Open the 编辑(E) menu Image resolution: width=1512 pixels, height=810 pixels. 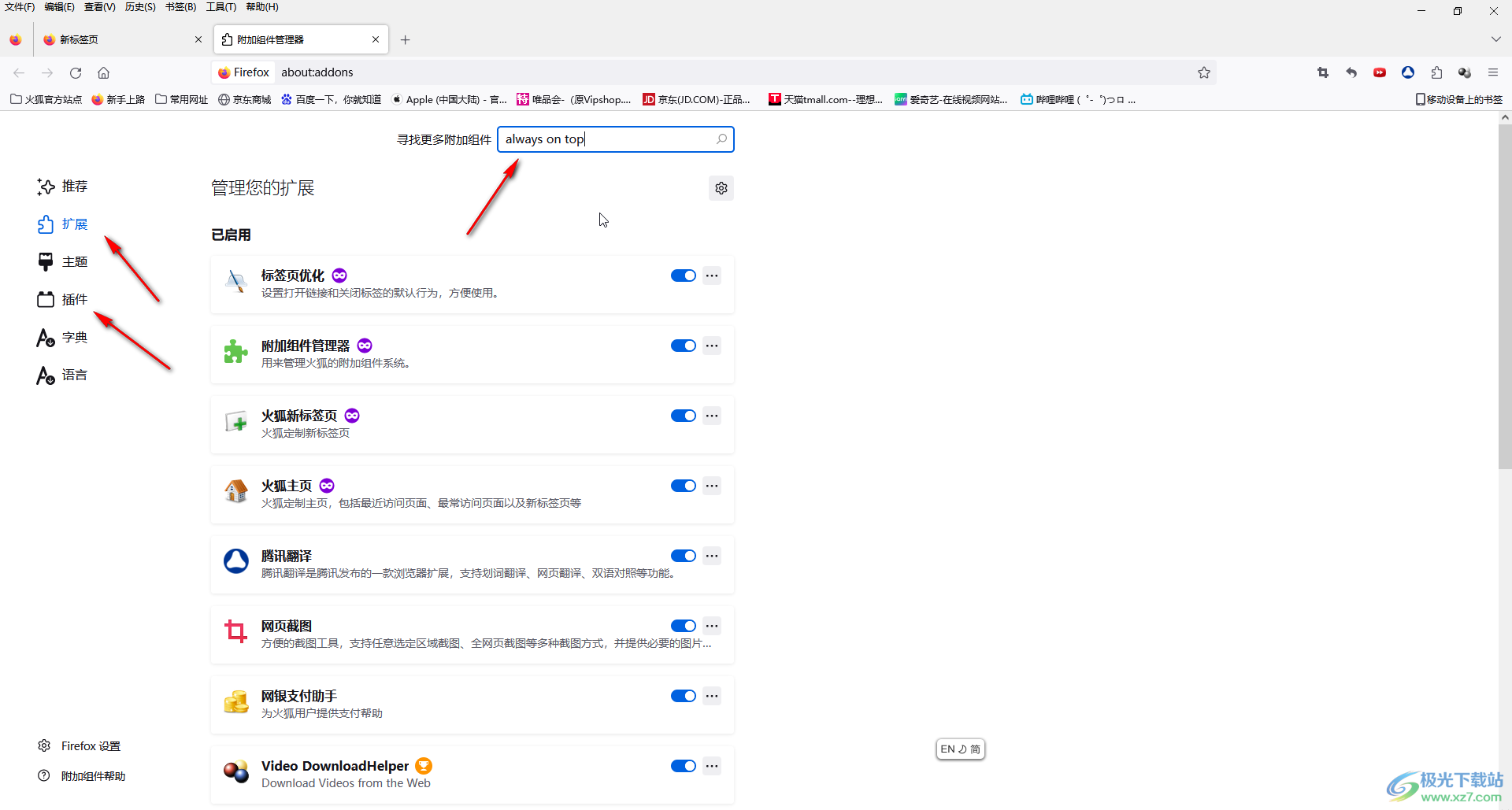(59, 7)
